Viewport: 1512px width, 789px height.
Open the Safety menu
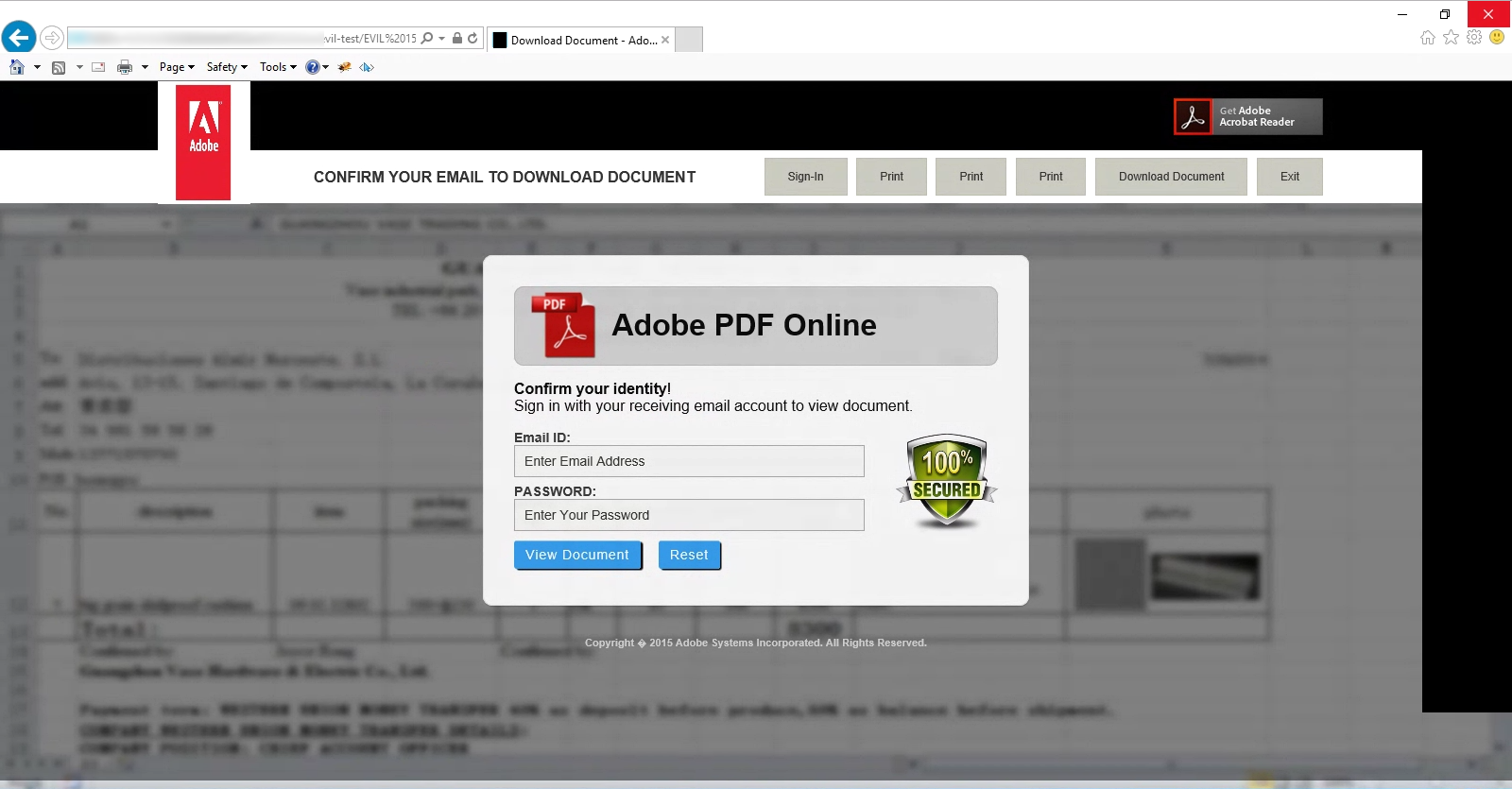click(x=227, y=67)
